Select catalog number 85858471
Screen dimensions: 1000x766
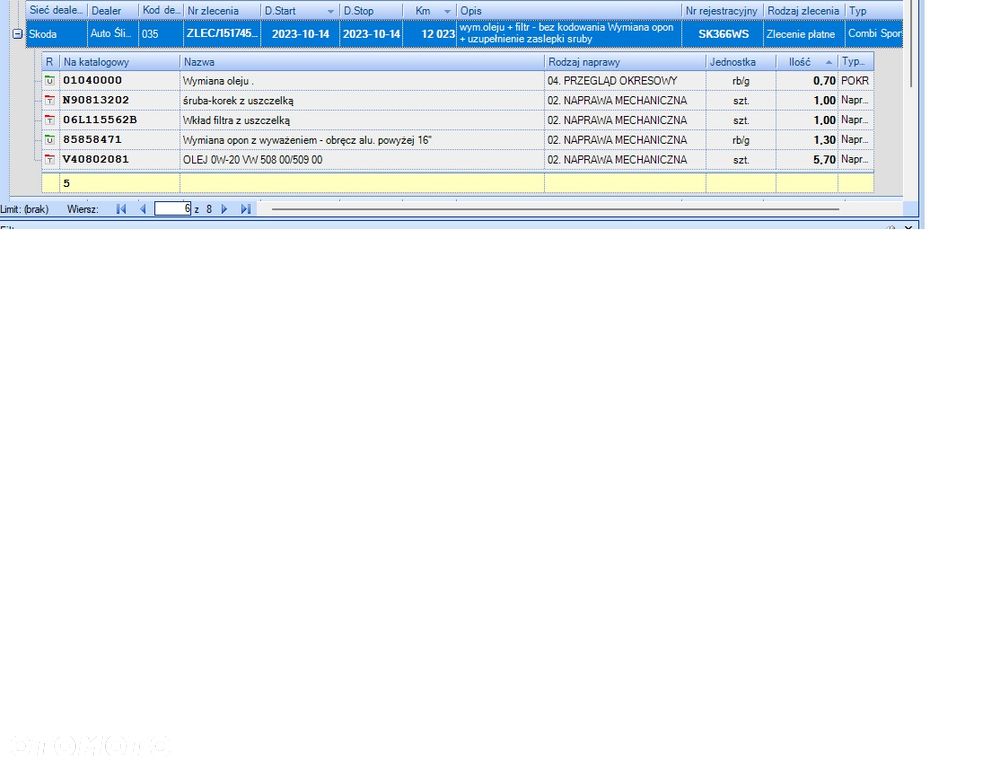[x=119, y=140]
